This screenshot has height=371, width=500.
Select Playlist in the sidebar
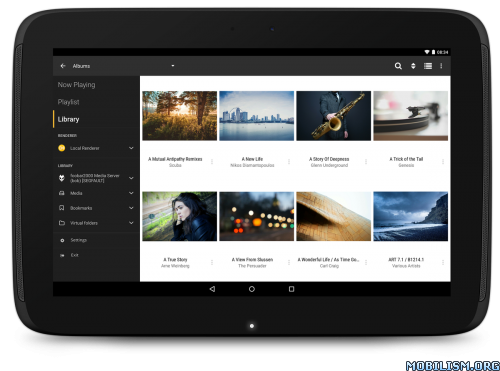68,102
